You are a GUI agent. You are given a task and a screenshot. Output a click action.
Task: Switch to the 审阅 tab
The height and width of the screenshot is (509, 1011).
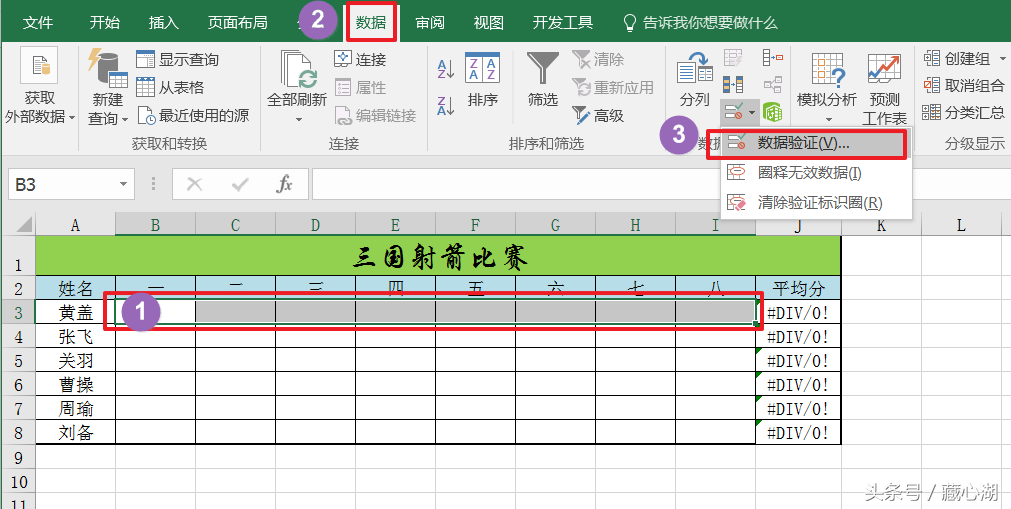click(x=430, y=23)
